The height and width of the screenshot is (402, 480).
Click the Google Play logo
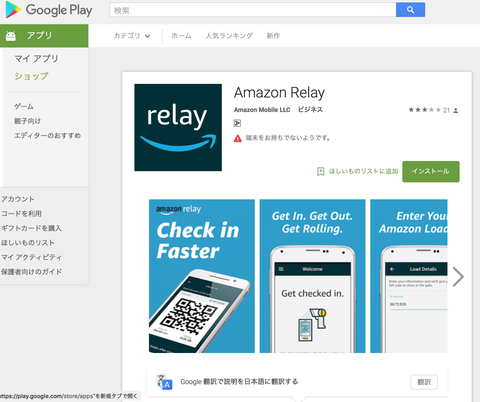[x=49, y=10]
